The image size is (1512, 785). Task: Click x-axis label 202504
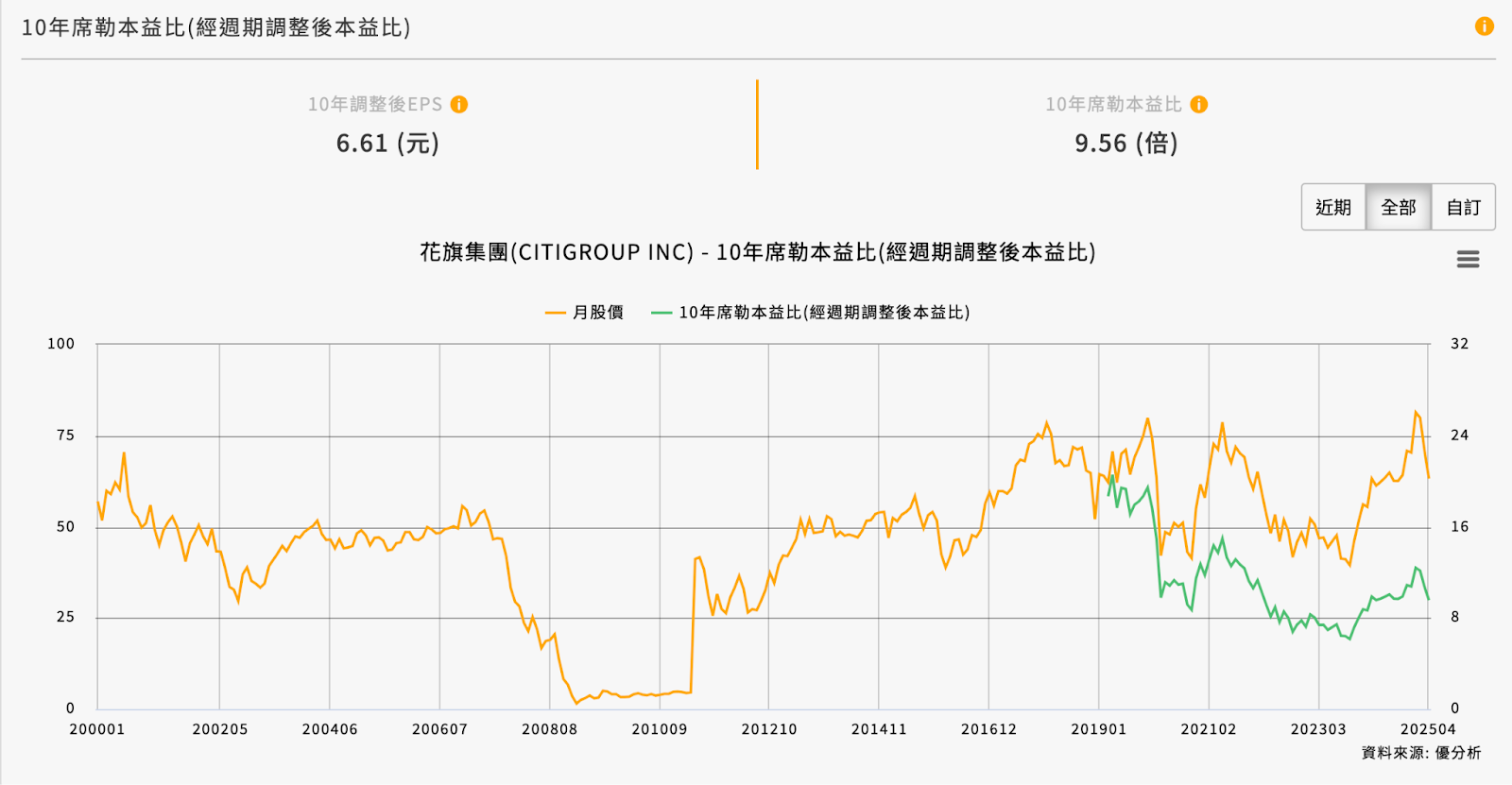point(1428,729)
